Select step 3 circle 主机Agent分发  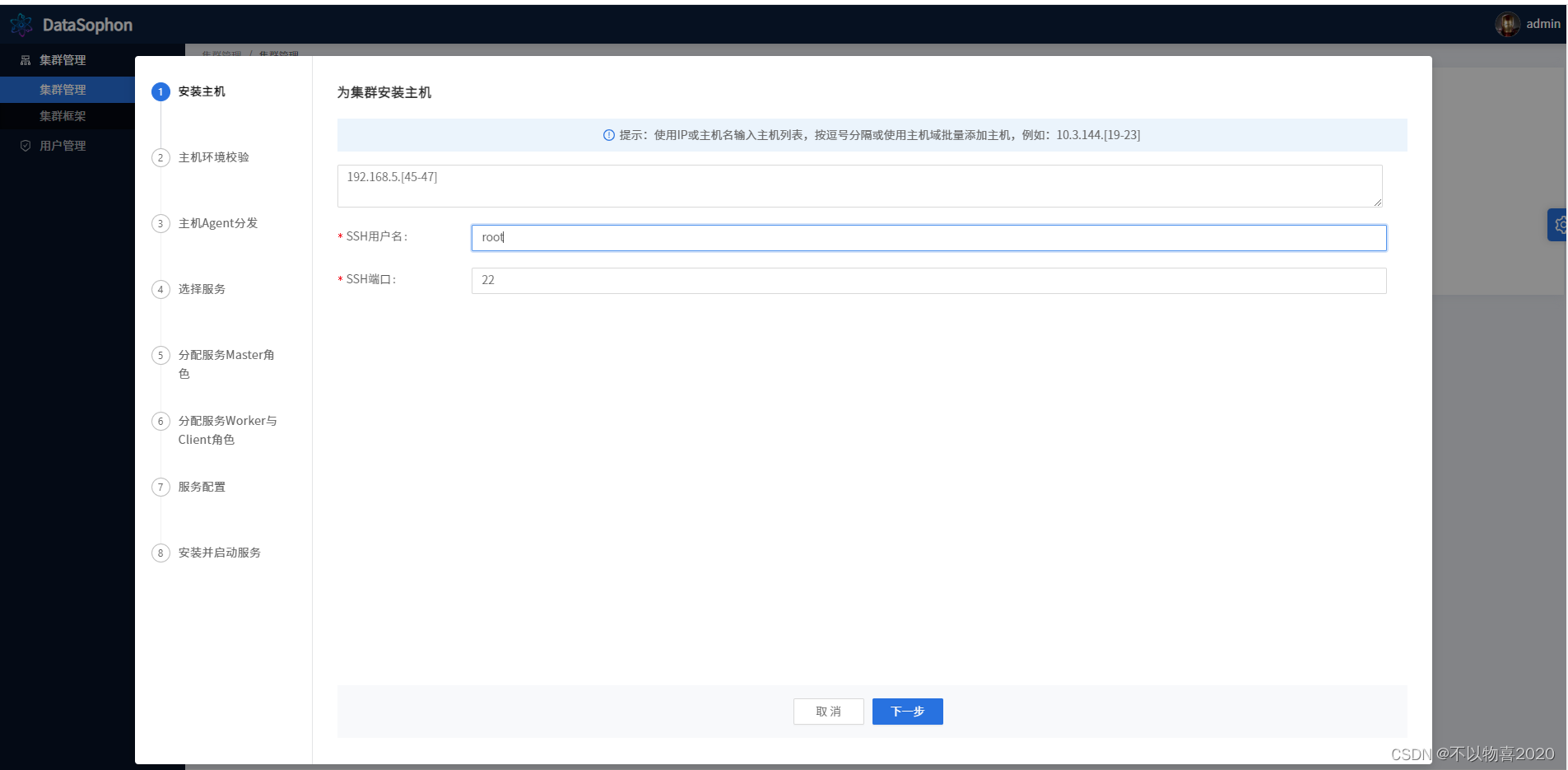tap(161, 223)
